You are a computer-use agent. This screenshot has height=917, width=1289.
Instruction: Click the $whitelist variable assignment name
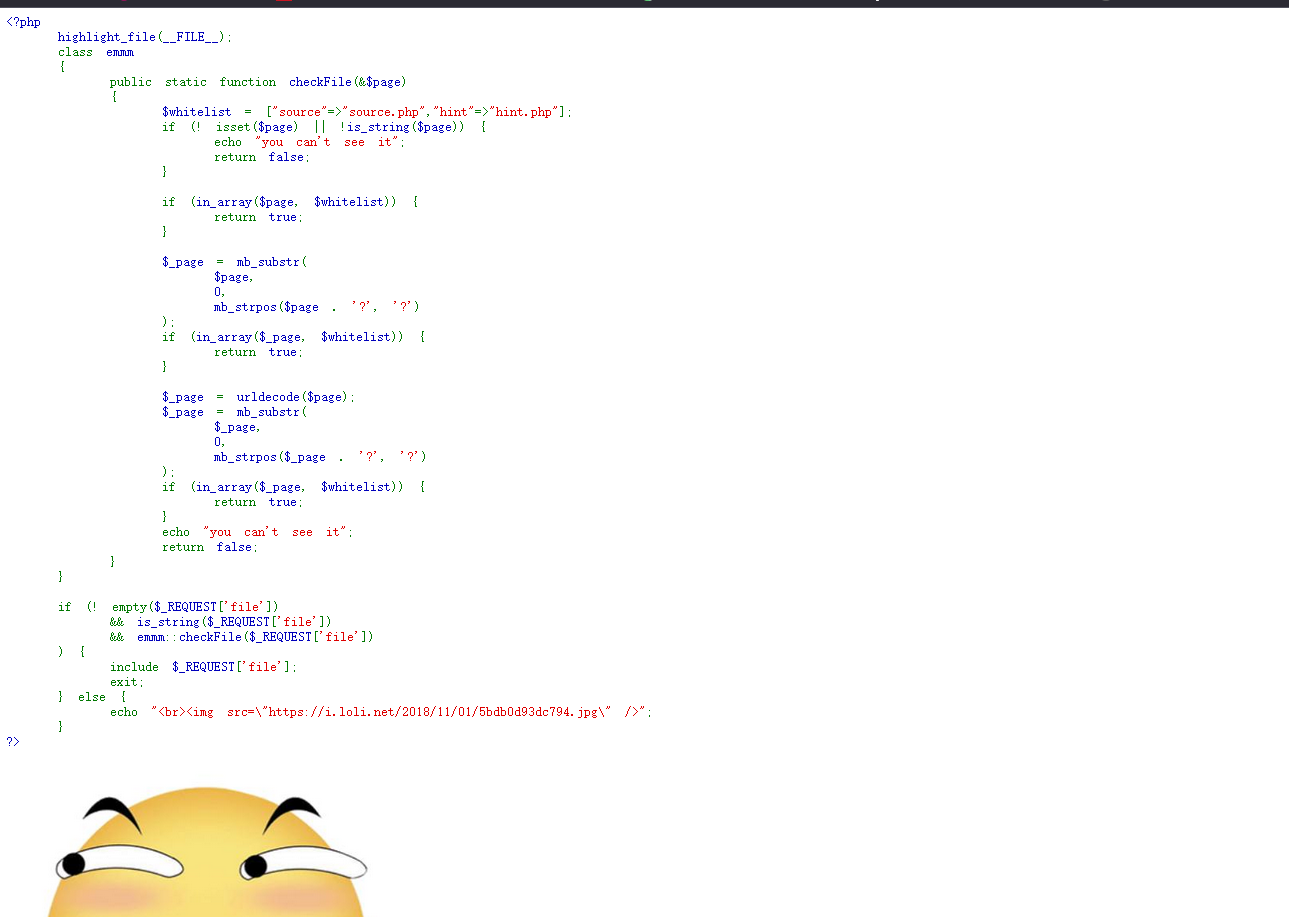[x=197, y=112]
